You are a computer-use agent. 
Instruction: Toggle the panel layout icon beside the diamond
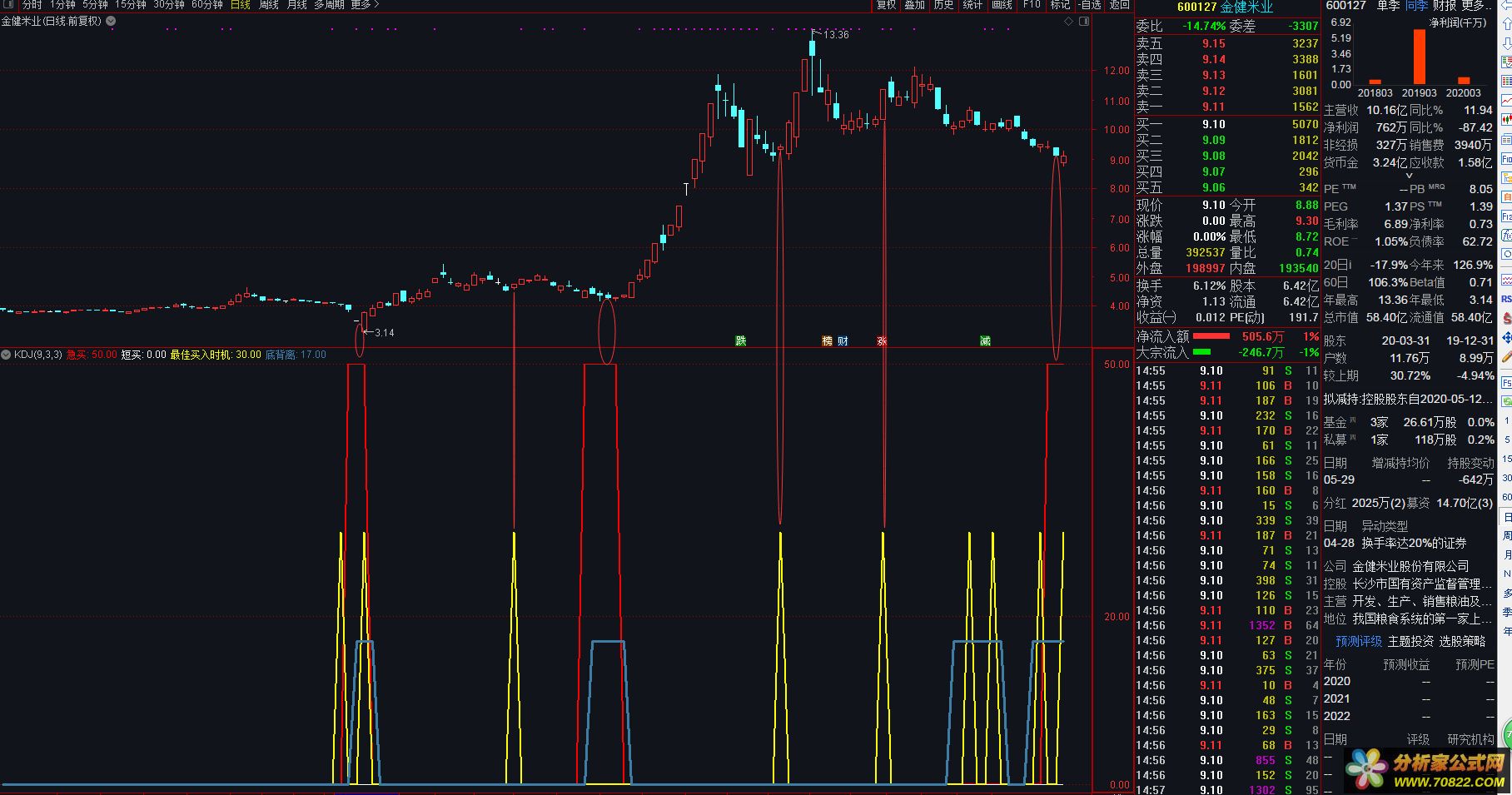(x=1085, y=22)
